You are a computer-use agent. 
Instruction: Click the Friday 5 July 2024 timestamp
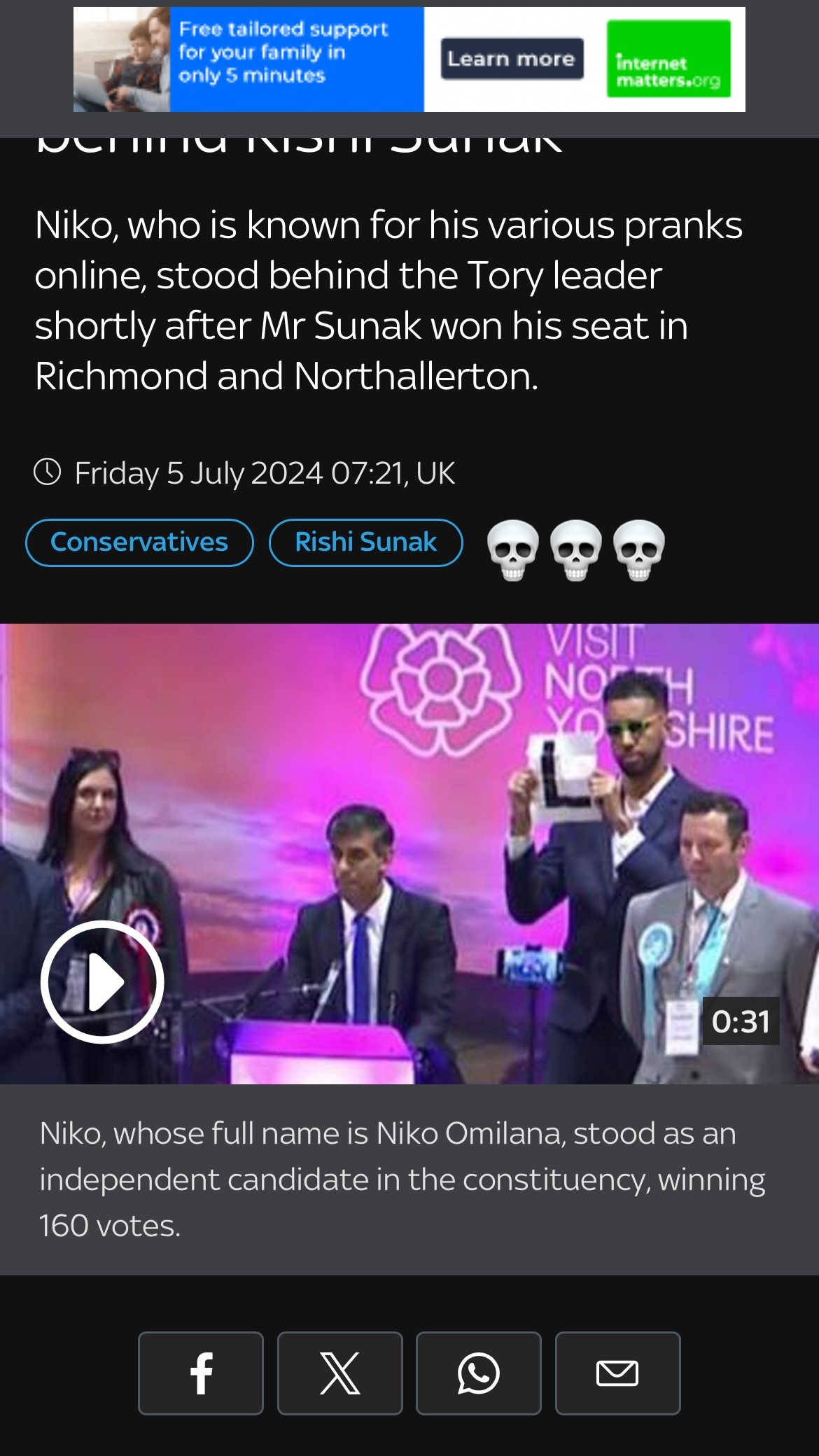265,473
